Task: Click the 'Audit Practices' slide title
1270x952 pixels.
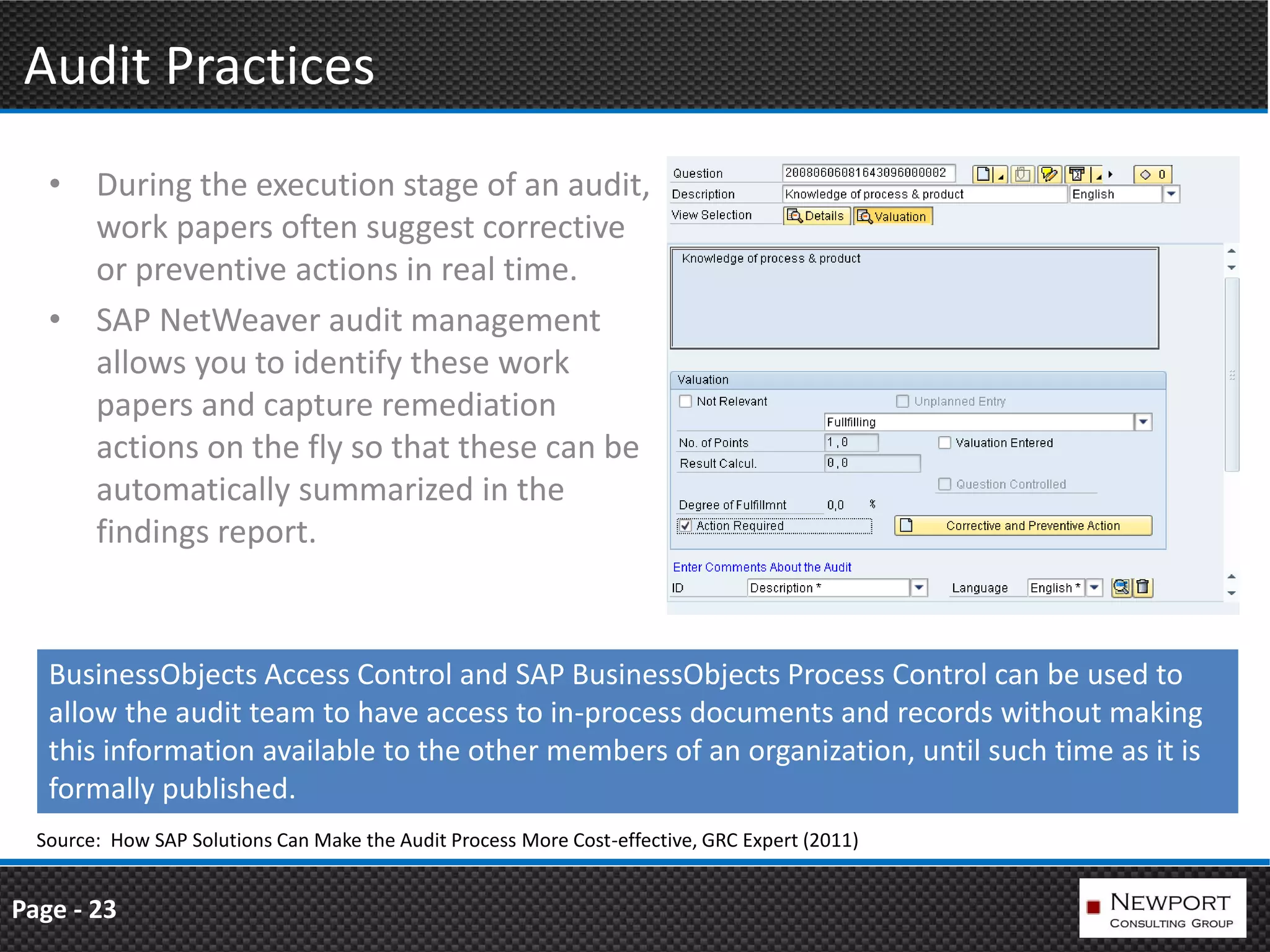Action: click(x=199, y=66)
